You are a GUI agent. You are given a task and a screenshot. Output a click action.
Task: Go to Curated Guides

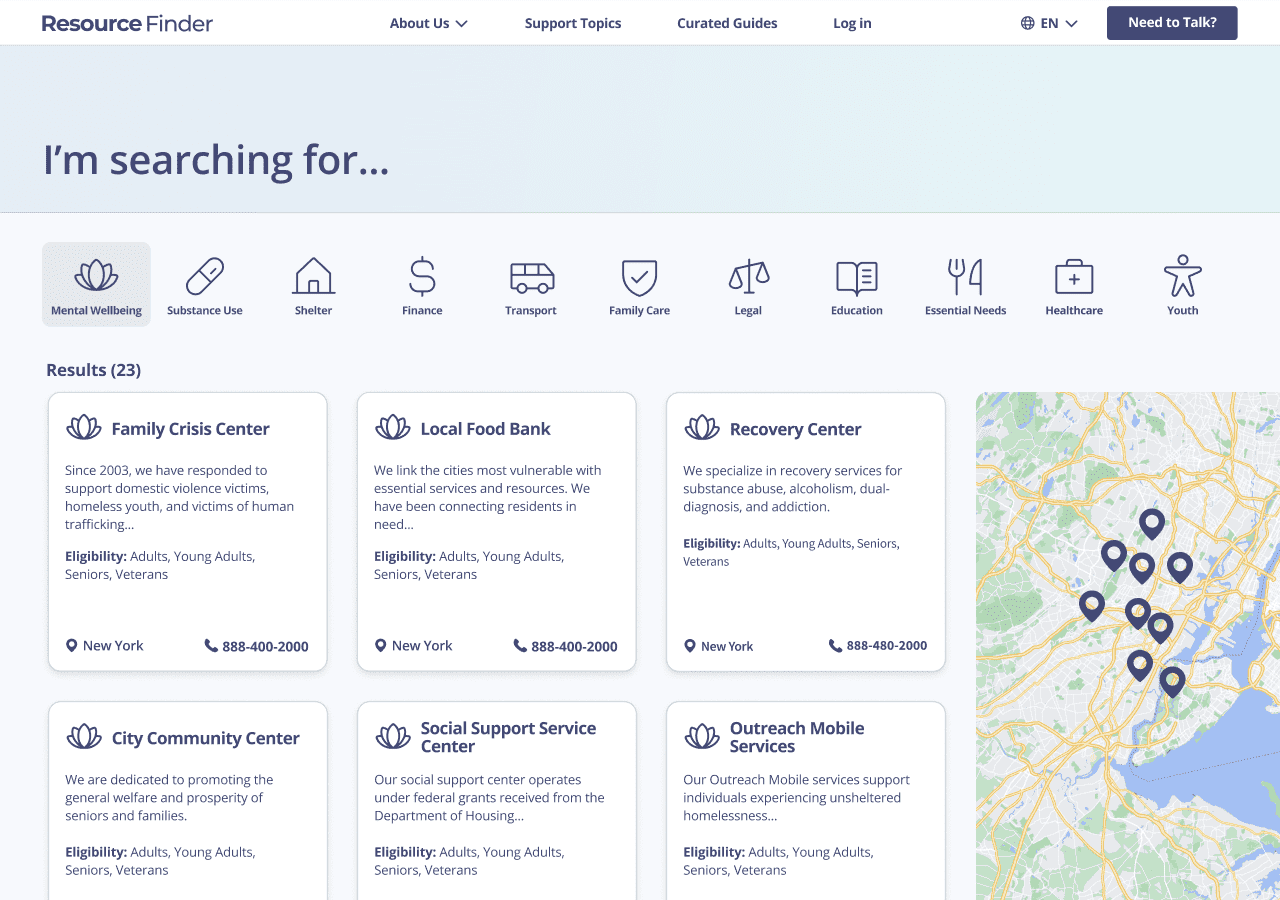727,22
